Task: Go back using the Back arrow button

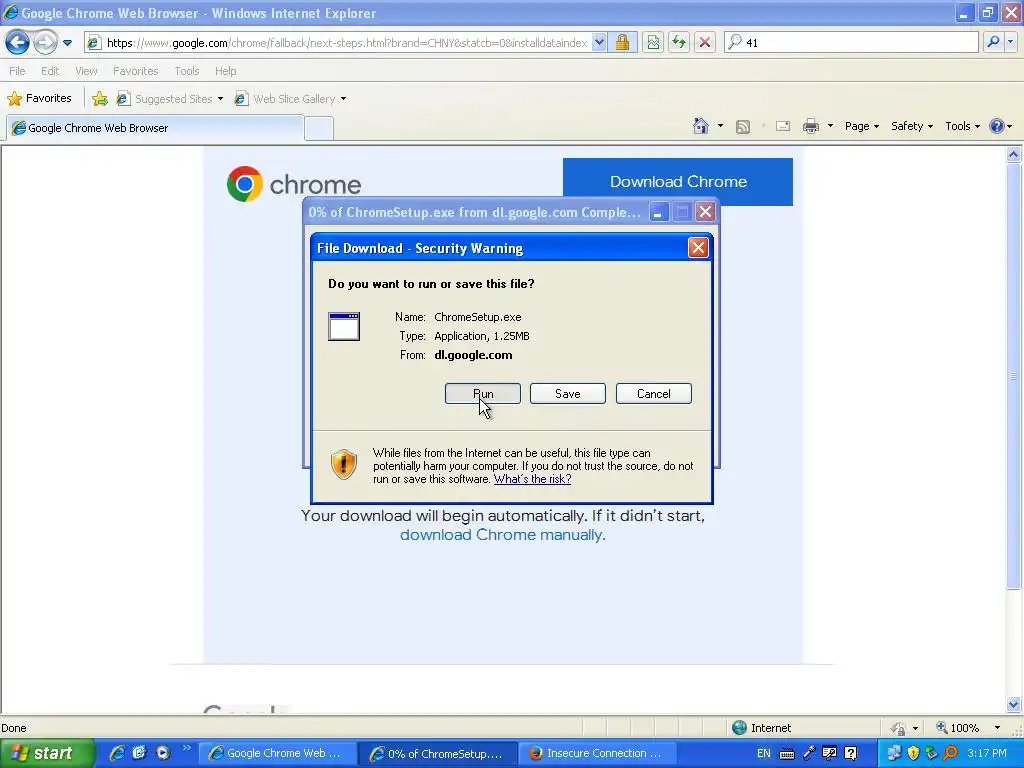Action: click(17, 43)
